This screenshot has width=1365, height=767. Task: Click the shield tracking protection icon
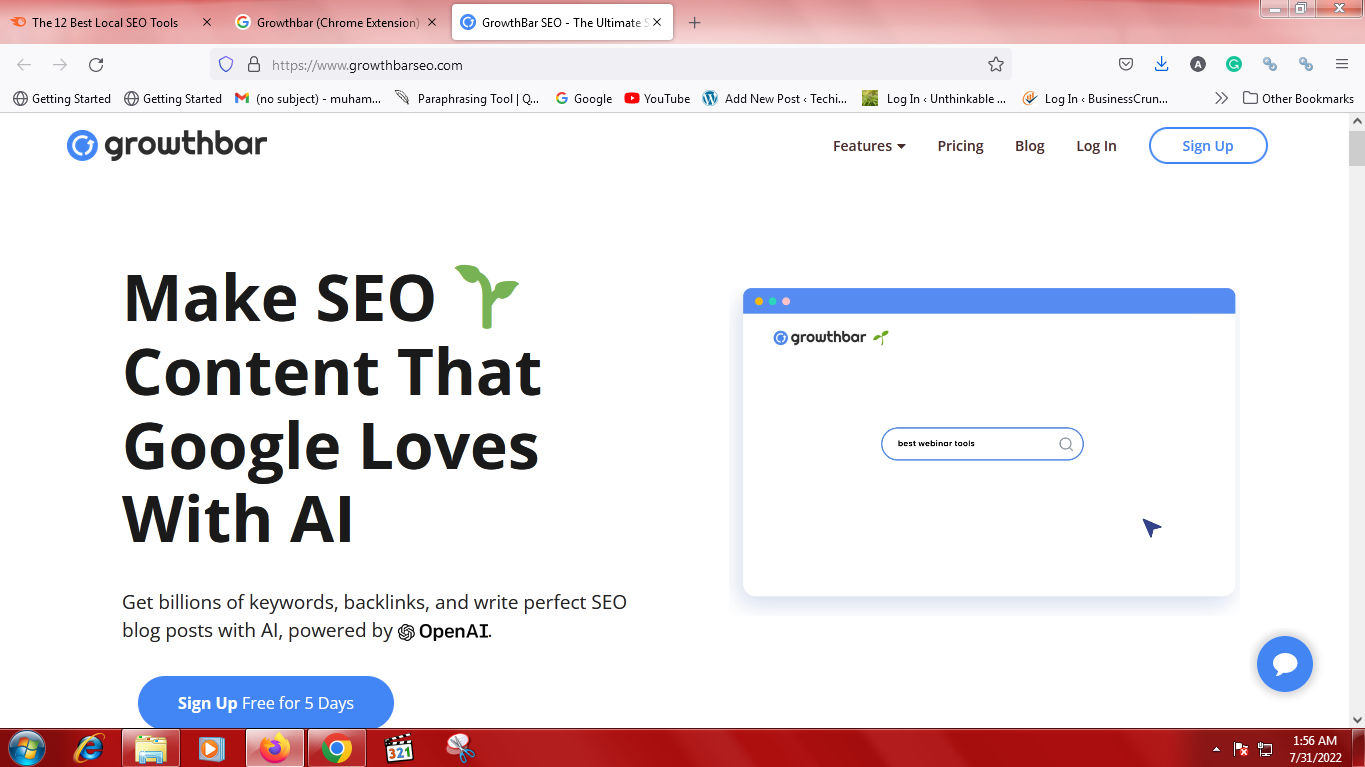(226, 65)
